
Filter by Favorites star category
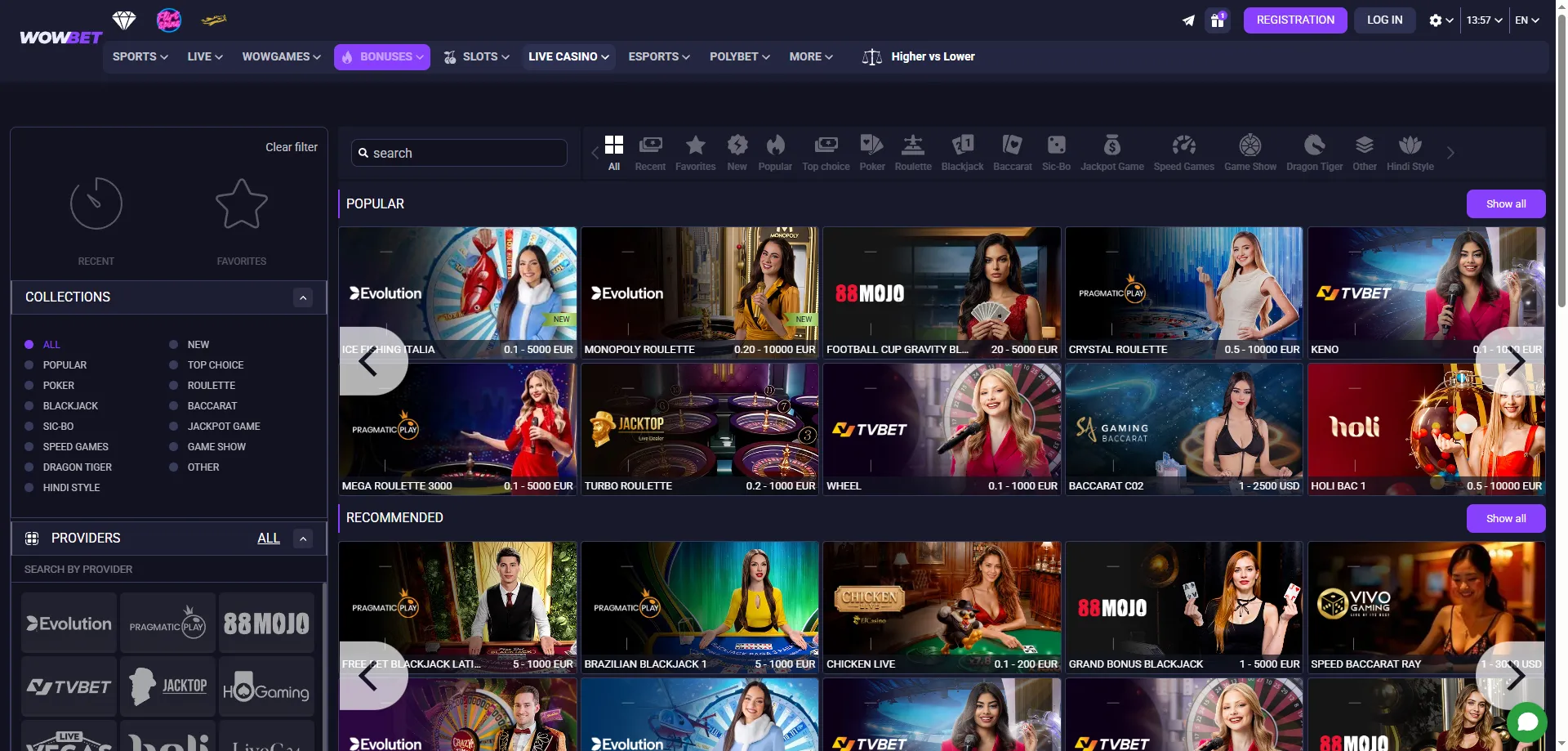pos(696,153)
